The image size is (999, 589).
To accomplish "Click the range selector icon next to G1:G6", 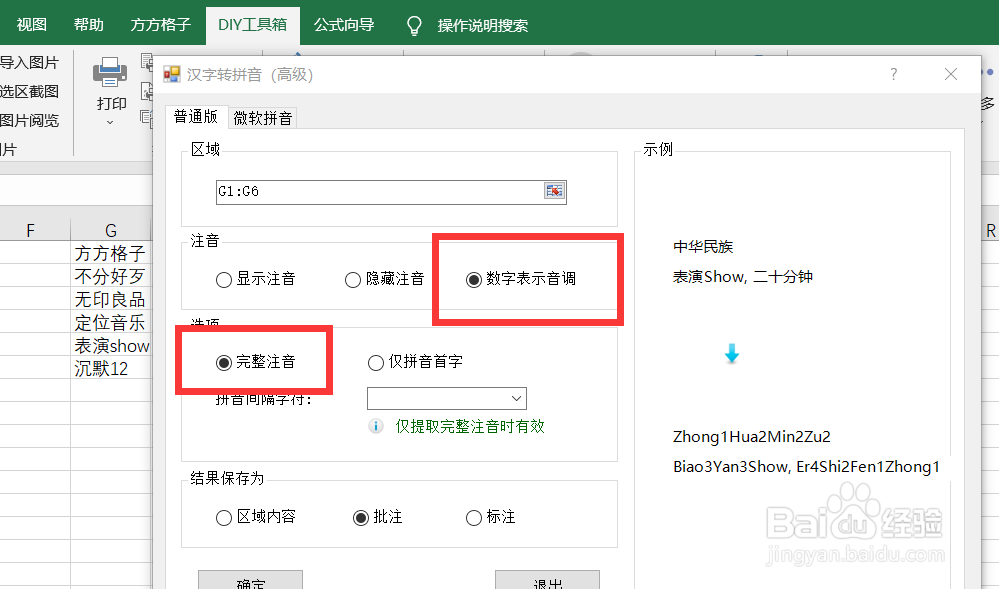I will point(556,191).
